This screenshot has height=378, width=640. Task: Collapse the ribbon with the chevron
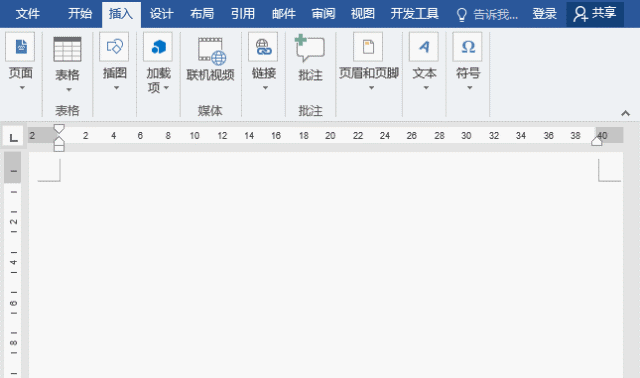(x=625, y=113)
